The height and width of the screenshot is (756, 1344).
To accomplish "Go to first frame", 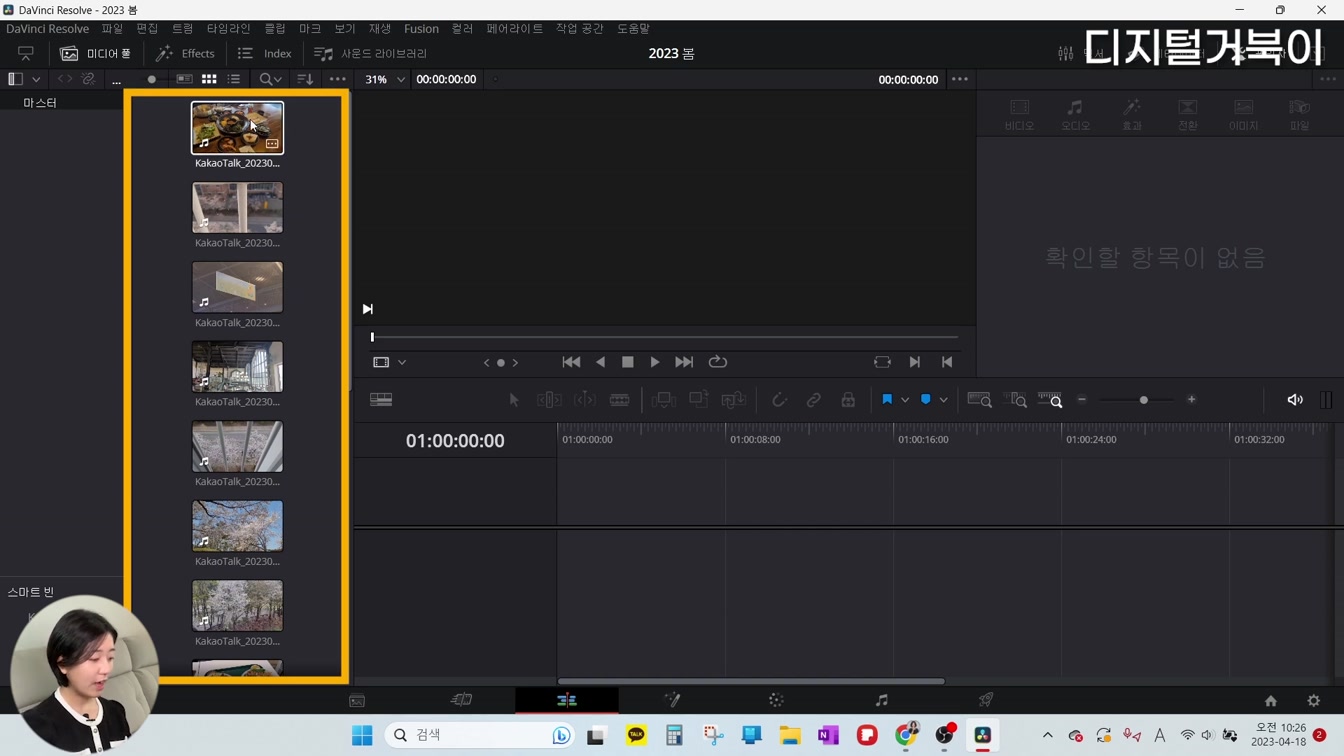I will (571, 362).
